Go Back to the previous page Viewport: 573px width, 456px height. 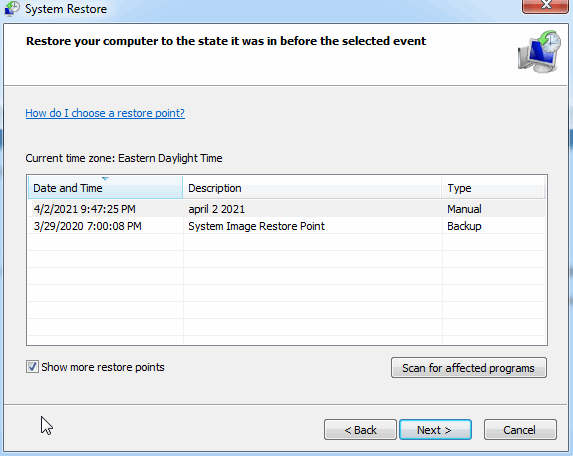pos(360,430)
